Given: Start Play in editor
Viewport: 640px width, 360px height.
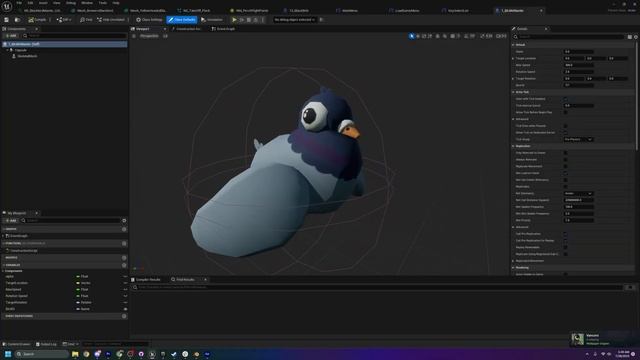Looking at the screenshot, I should [234, 20].
